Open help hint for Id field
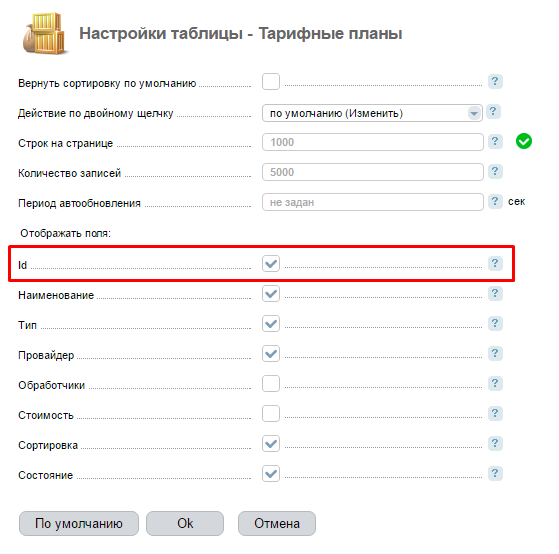Image resolution: width=559 pixels, height=554 pixels. [x=495, y=263]
